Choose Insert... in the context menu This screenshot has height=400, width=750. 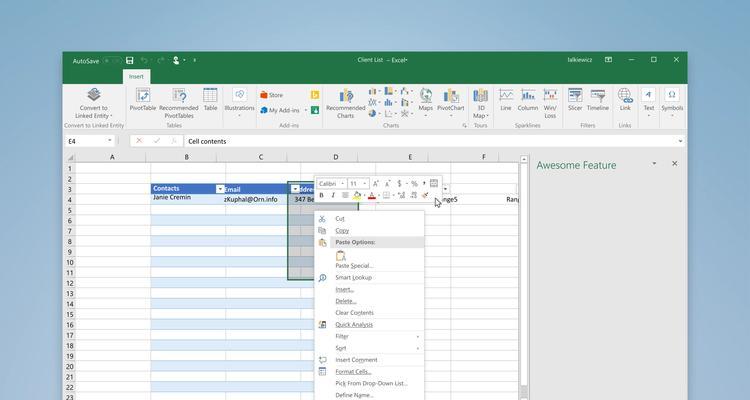[369, 289]
